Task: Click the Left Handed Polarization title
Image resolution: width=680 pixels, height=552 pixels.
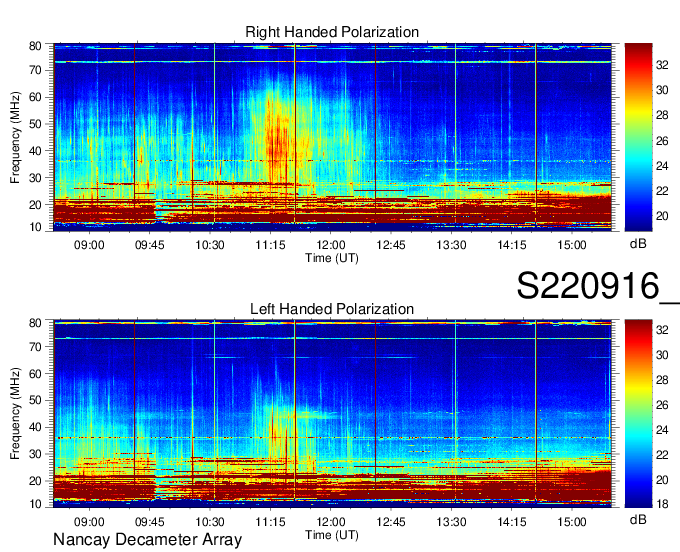Action: [332, 309]
